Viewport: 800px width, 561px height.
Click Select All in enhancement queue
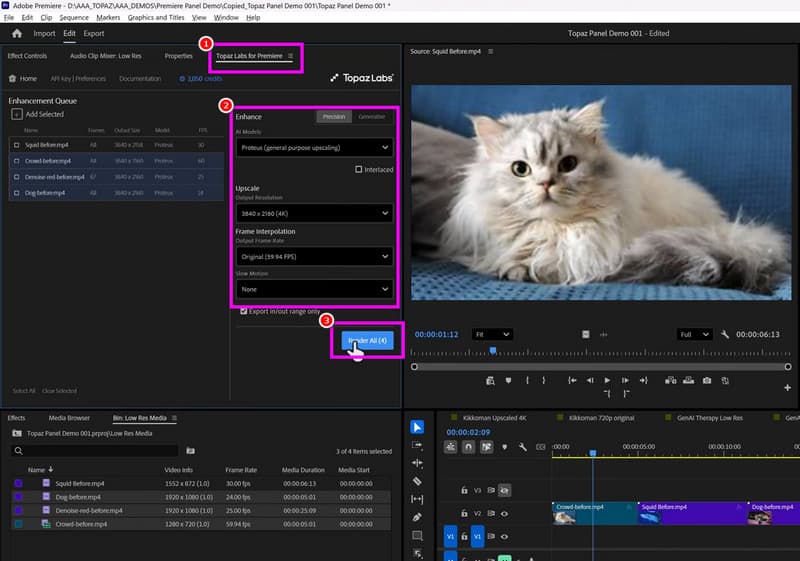[x=24, y=391]
